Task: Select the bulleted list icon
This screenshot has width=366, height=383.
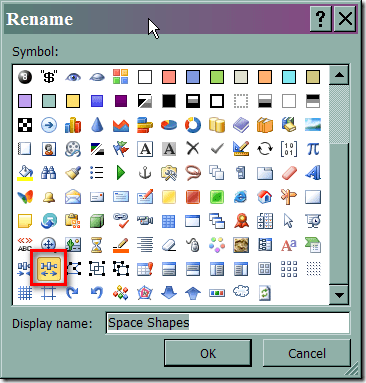Action: click(97, 173)
